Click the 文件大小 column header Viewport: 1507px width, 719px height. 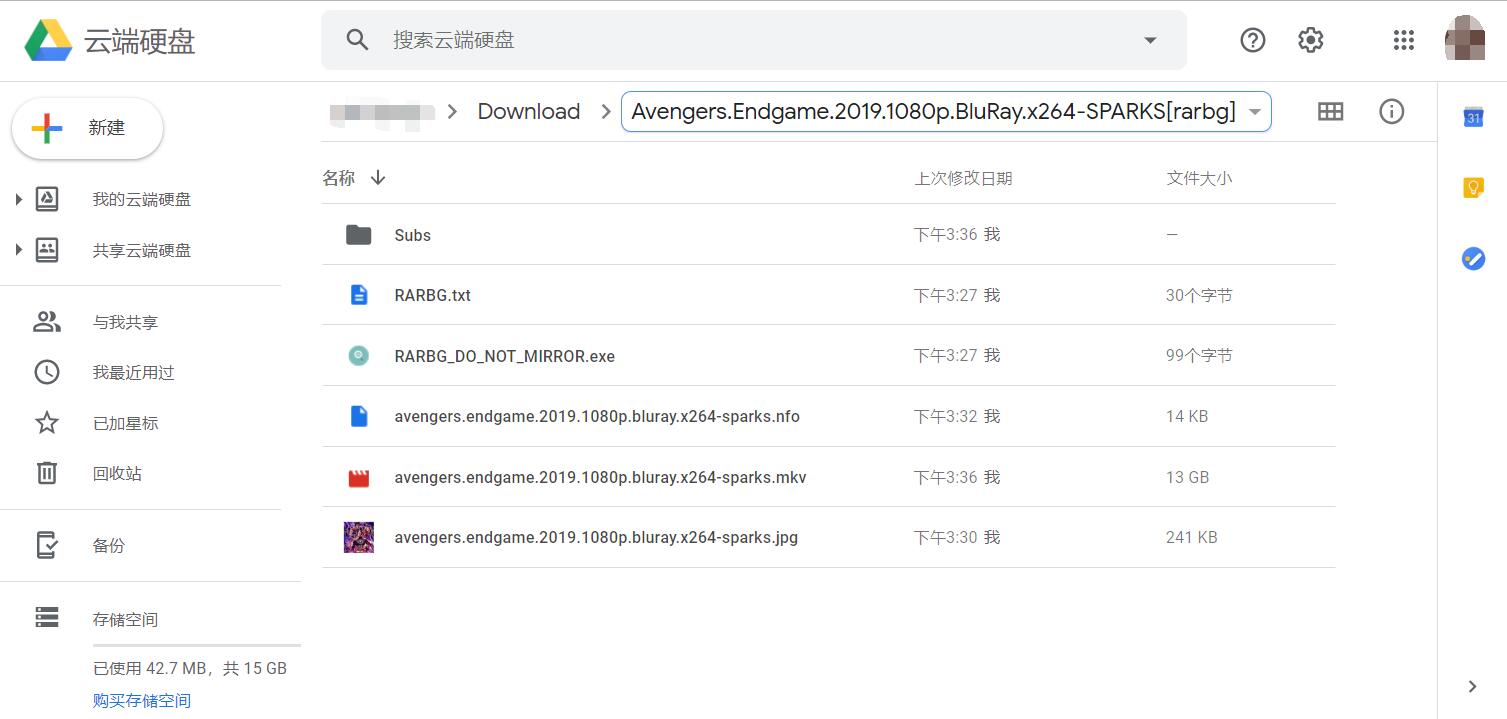click(x=1199, y=178)
